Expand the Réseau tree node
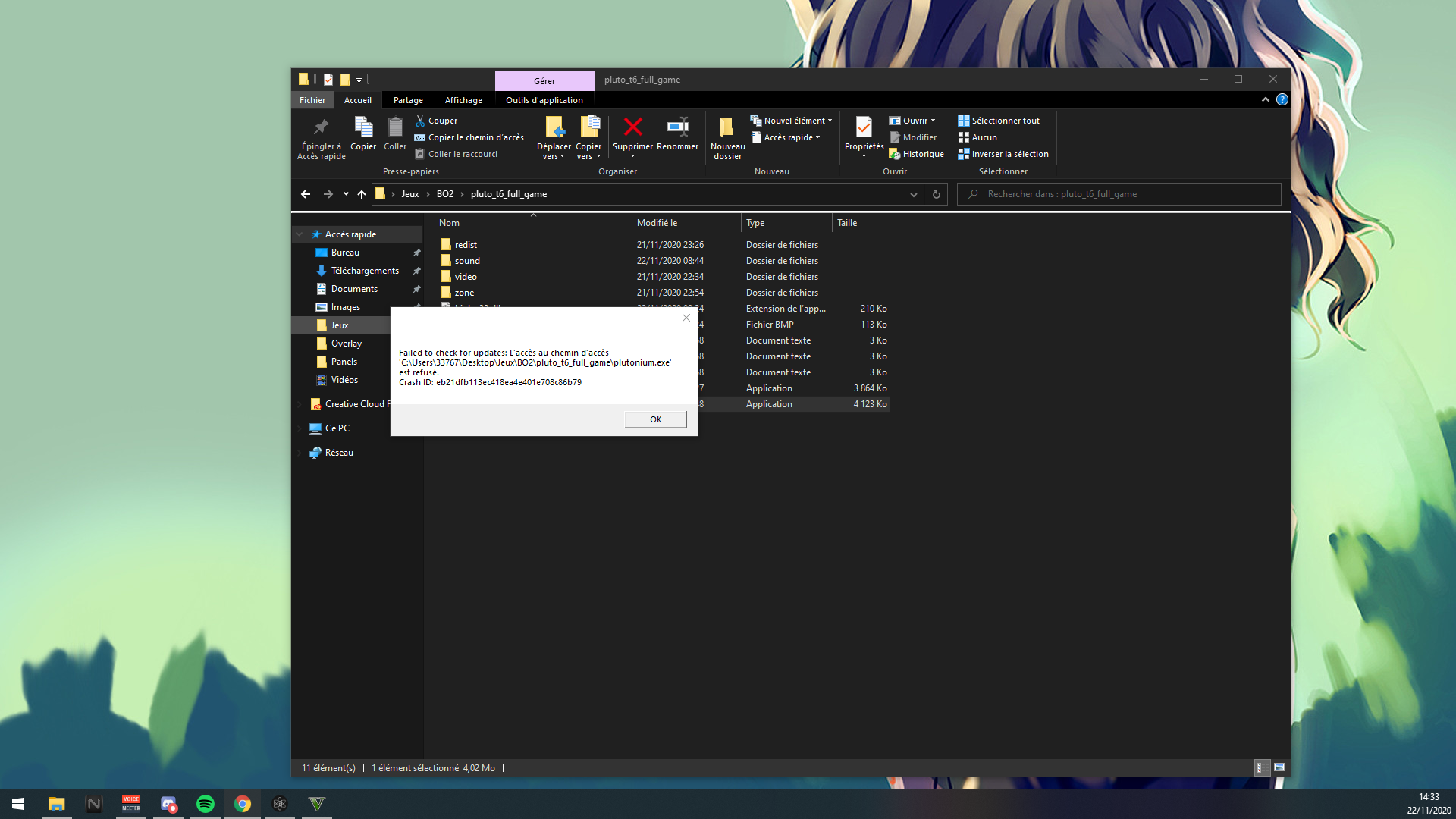Screen dimensions: 1456x819 (300, 453)
